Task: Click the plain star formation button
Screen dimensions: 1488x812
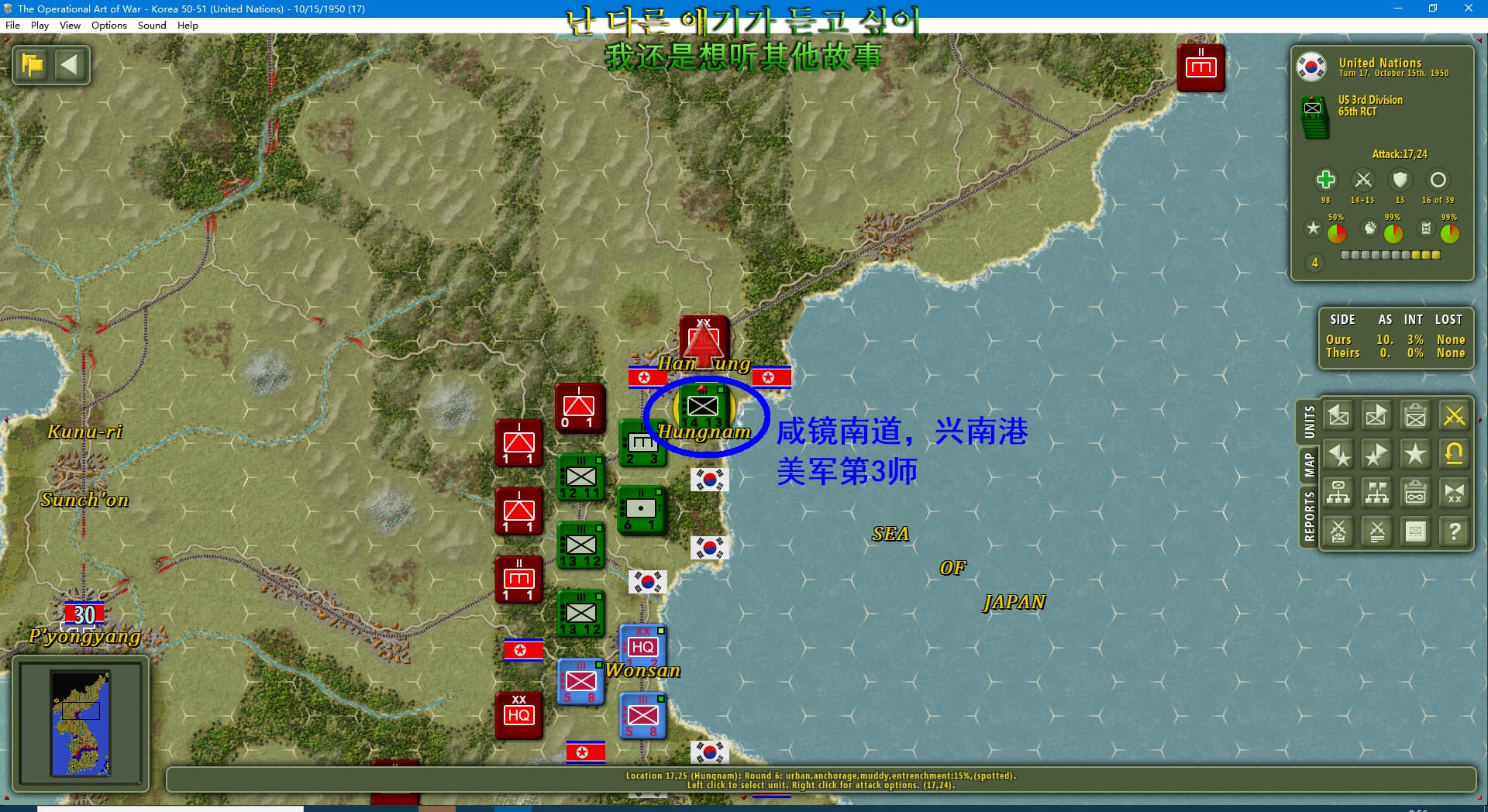Action: 1416,454
